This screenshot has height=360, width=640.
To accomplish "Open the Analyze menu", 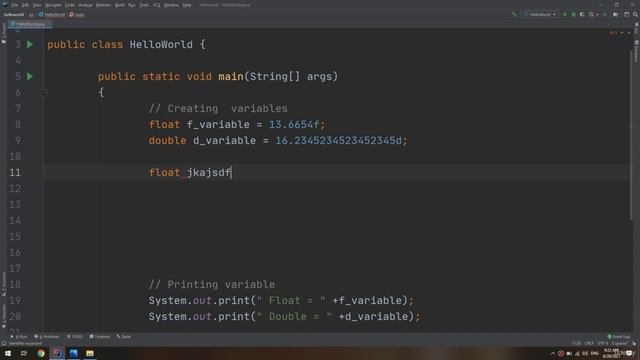I will point(85,5).
